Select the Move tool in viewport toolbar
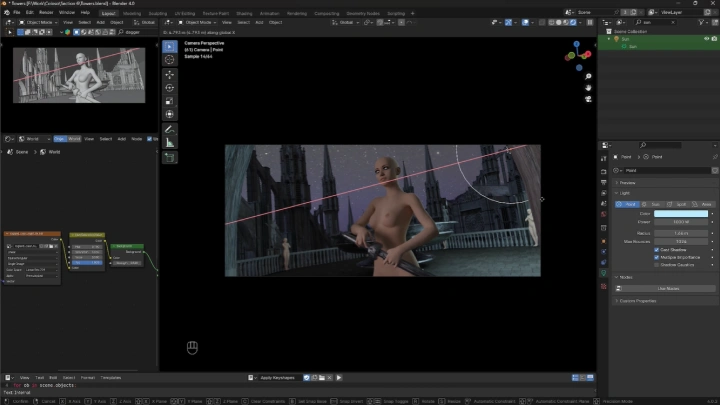This screenshot has height=405, width=720. pyautogui.click(x=169, y=74)
